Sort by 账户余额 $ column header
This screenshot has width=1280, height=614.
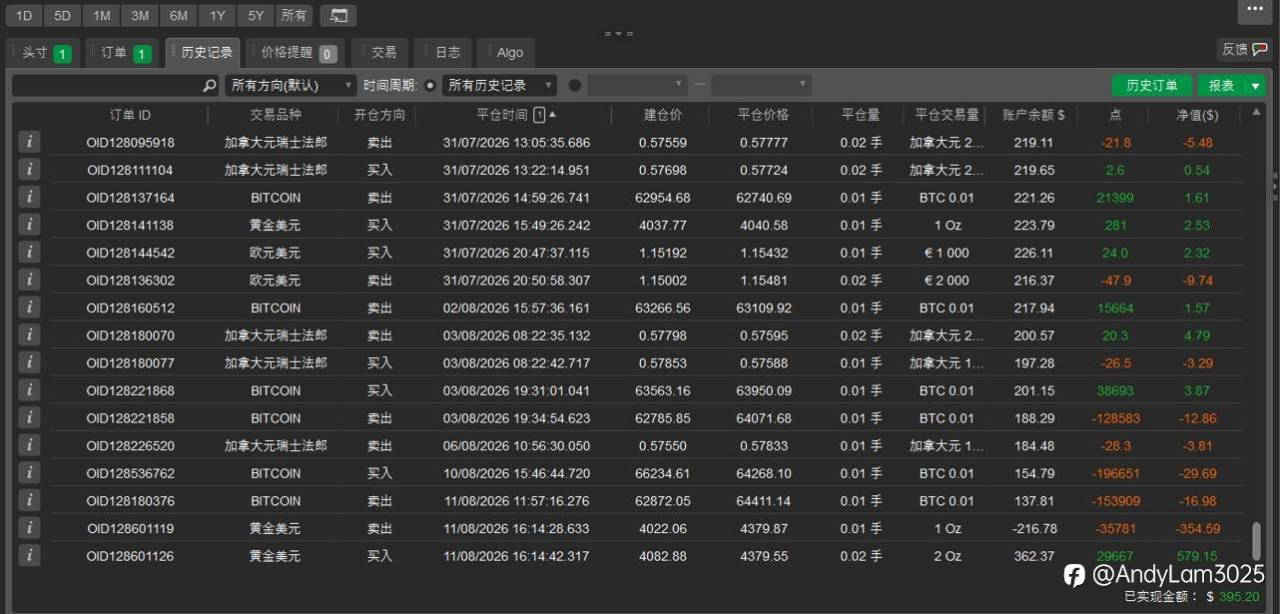click(1033, 115)
